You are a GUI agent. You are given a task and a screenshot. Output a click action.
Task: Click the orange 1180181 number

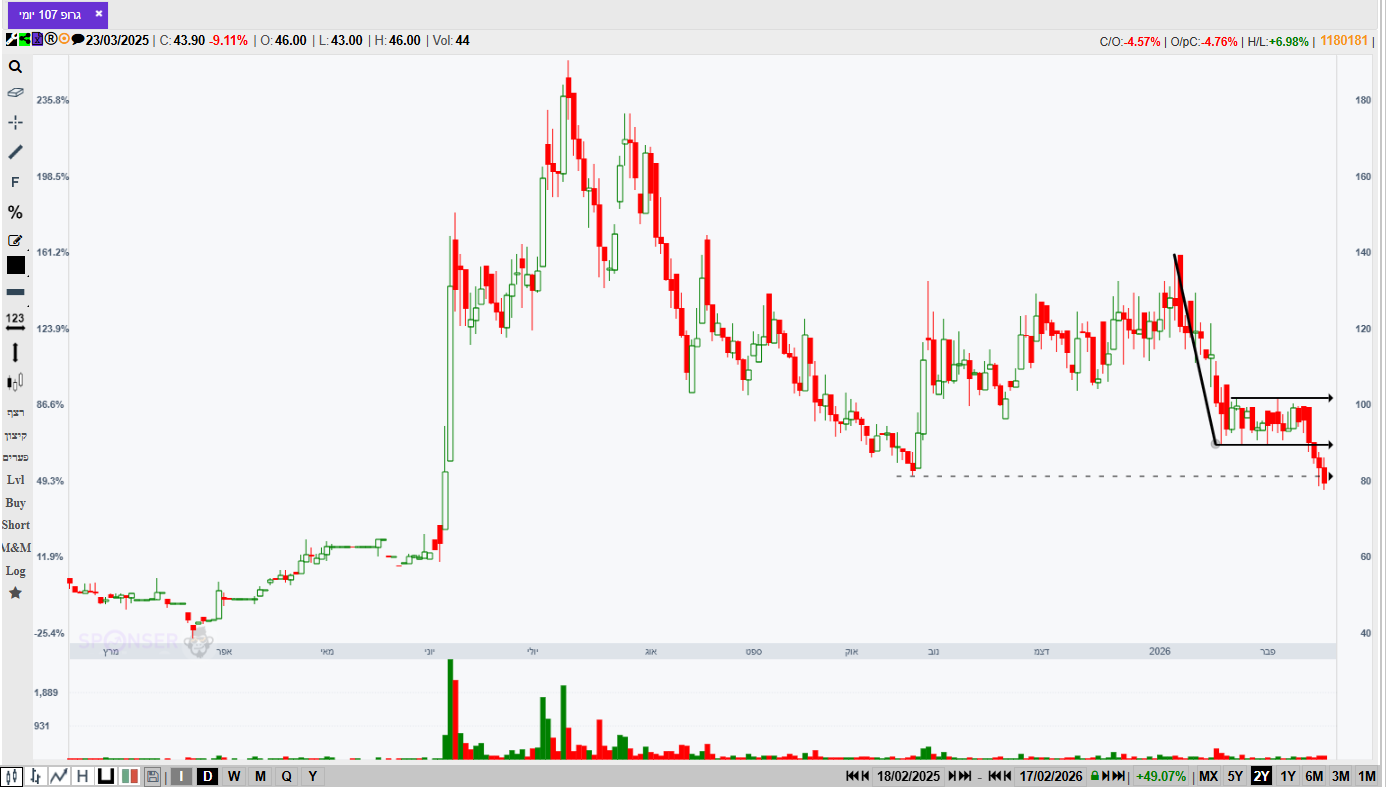click(1344, 41)
